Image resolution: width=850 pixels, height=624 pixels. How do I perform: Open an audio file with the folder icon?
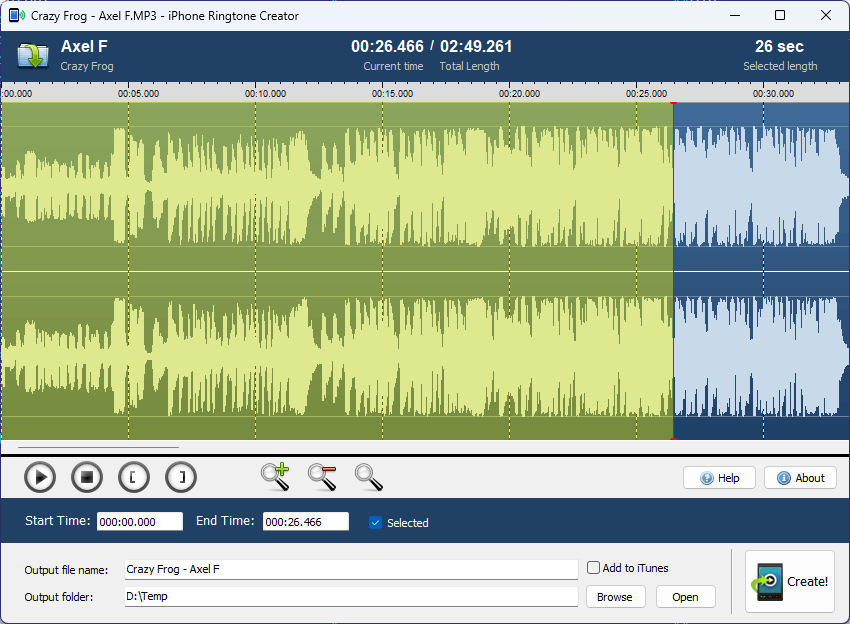(x=33, y=56)
